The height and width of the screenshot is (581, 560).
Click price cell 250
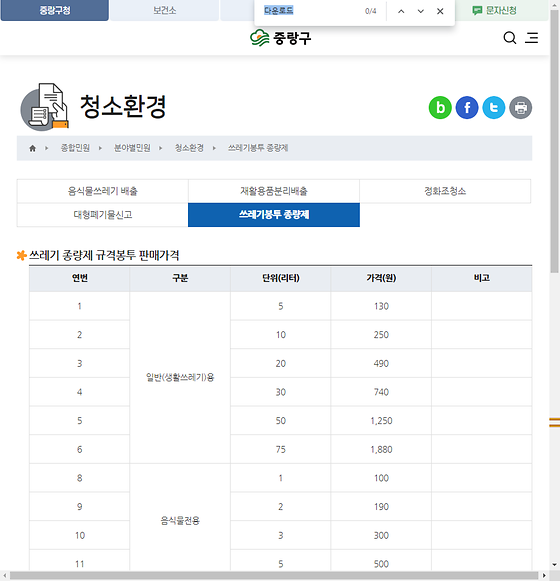pyautogui.click(x=381, y=335)
